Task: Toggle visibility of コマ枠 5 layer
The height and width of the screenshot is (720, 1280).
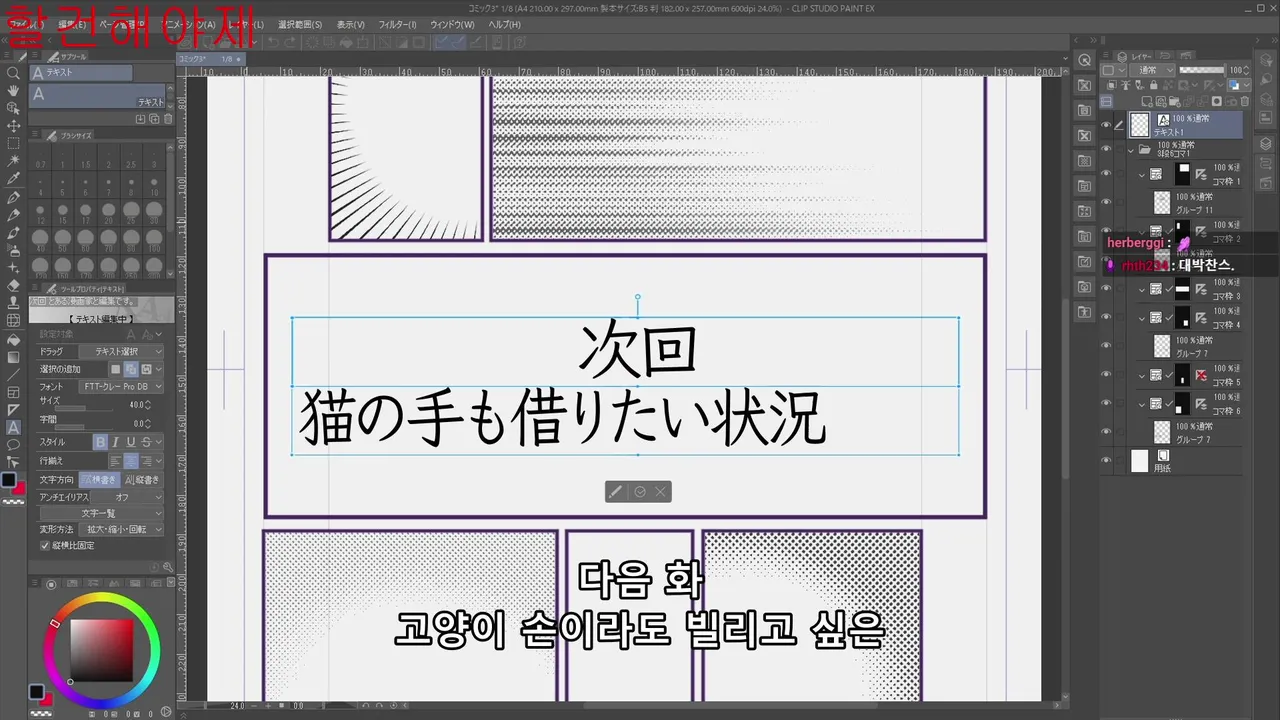Action: pyautogui.click(x=1106, y=375)
